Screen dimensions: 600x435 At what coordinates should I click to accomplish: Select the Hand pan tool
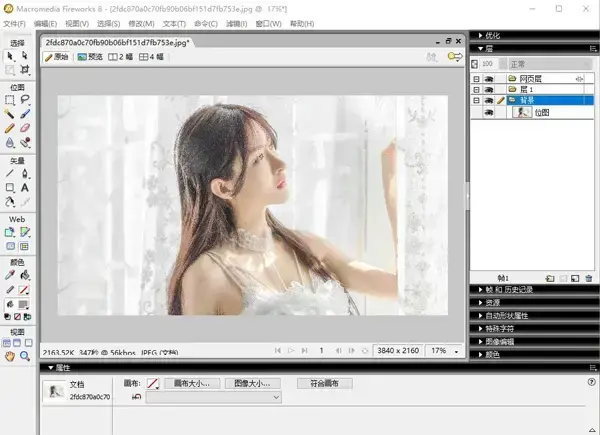[x=10, y=356]
